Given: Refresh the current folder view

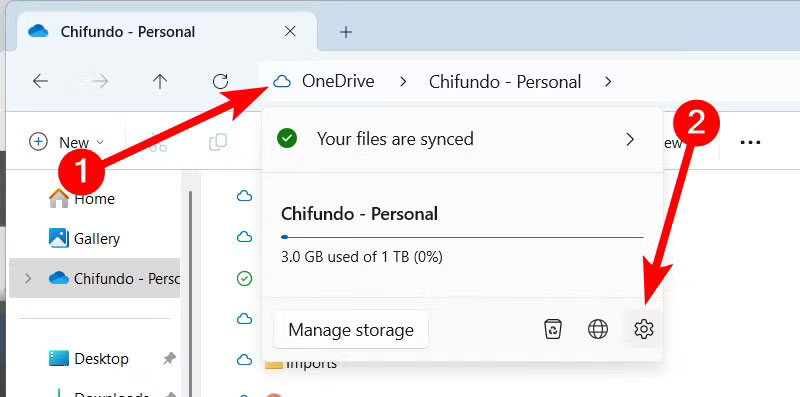Looking at the screenshot, I should (220, 81).
